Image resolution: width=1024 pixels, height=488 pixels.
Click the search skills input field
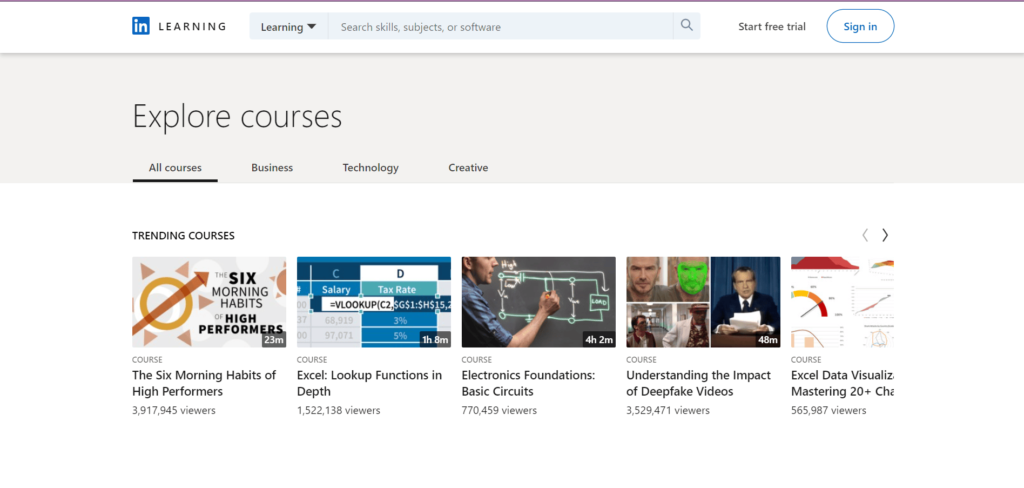pyautogui.click(x=500, y=27)
